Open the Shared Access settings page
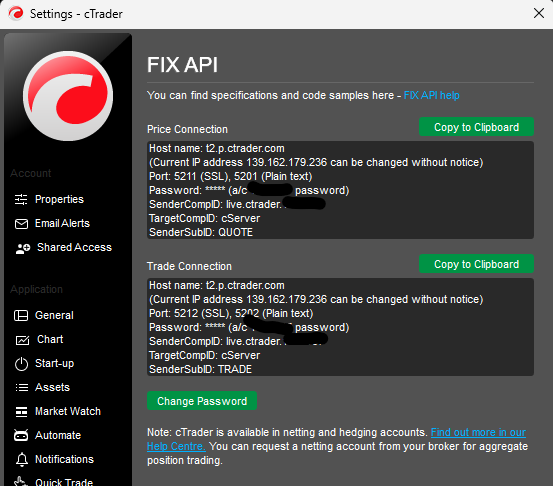The height and width of the screenshot is (486, 553). 74,247
